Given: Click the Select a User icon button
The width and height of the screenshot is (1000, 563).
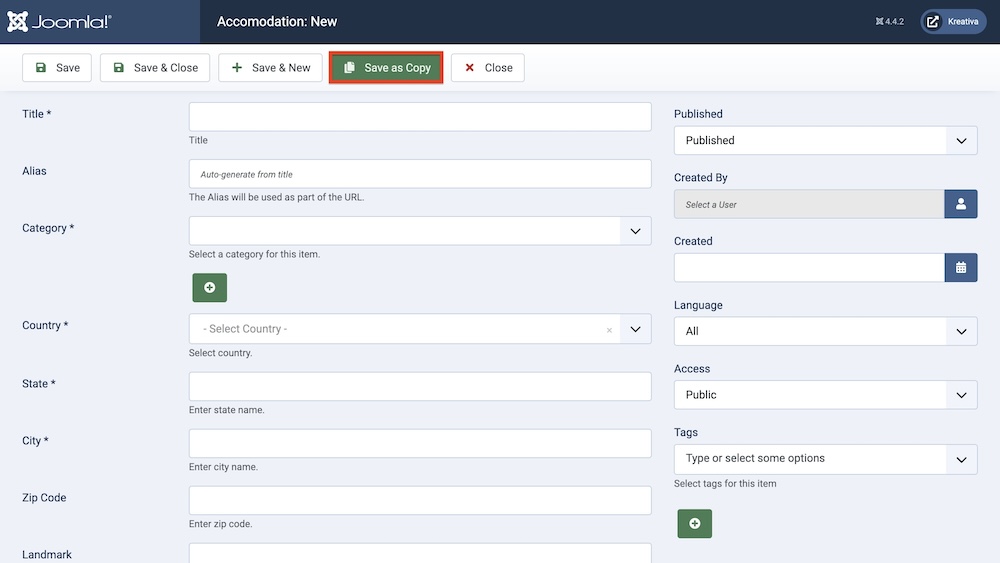Looking at the screenshot, I should [960, 204].
